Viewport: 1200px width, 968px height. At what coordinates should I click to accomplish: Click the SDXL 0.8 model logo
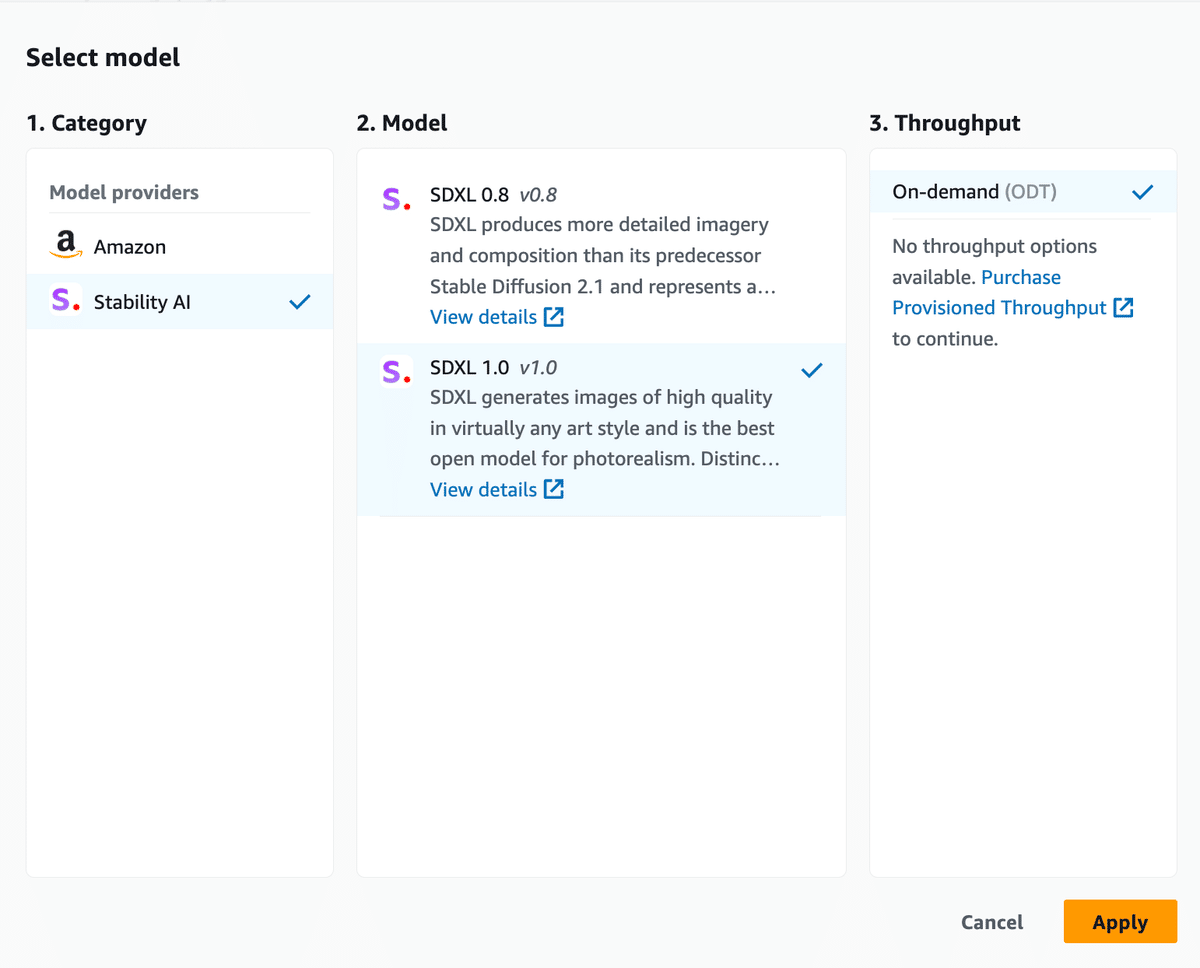coord(396,199)
